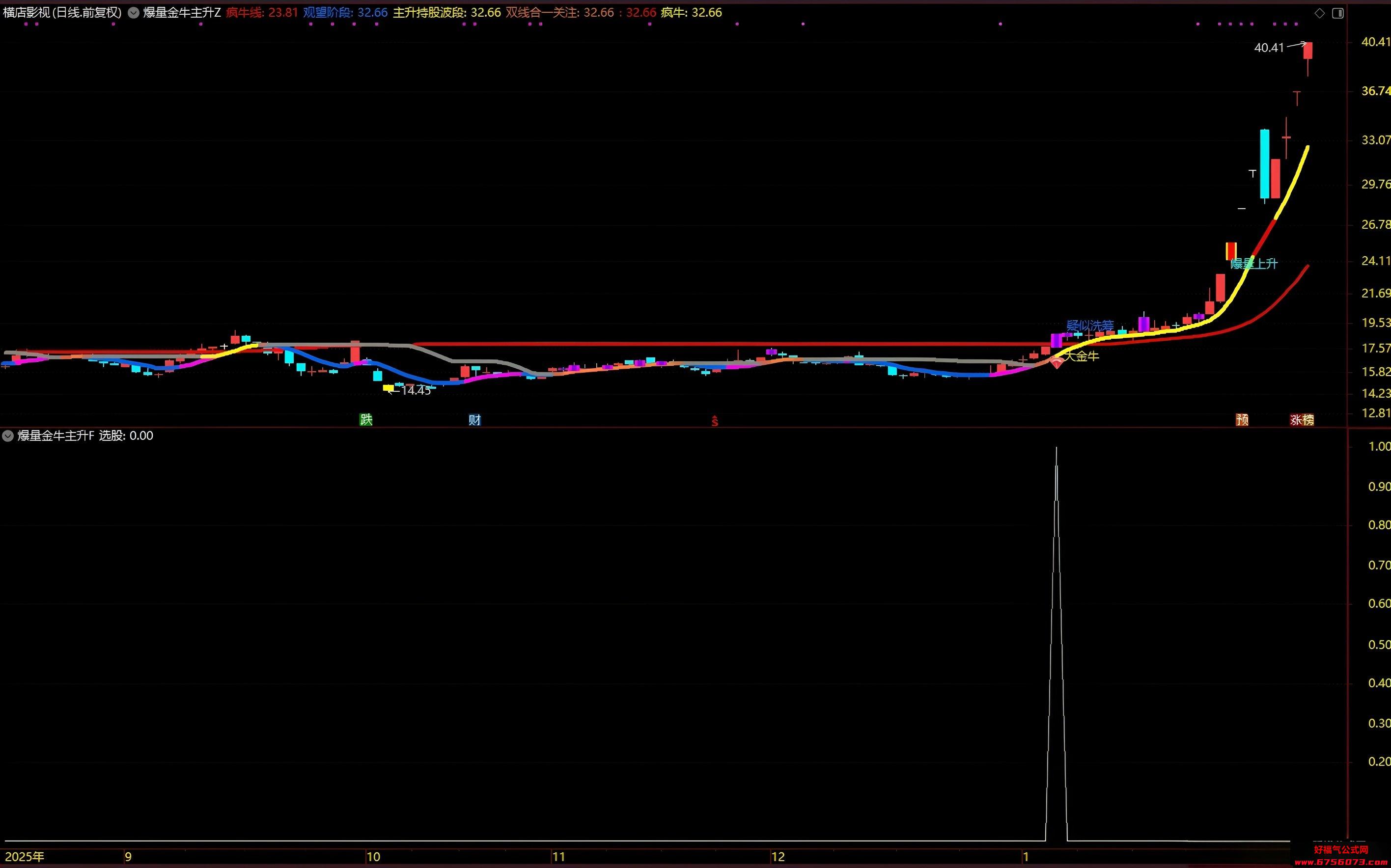Click the 主升持股波段 indicator label
Screen dimensions: 1391x868
[x=447, y=13]
